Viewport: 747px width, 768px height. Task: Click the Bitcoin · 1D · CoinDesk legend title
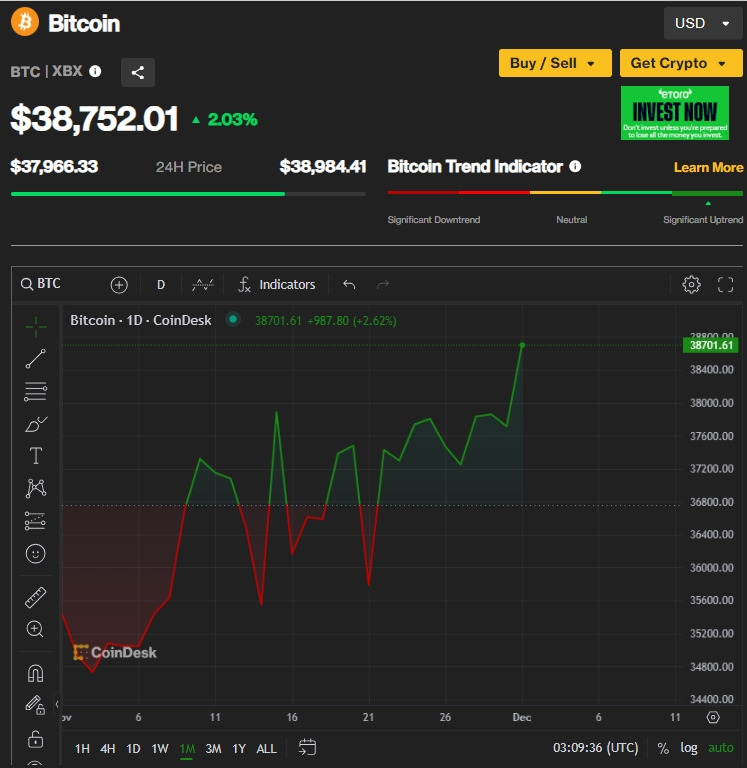pyautogui.click(x=141, y=320)
